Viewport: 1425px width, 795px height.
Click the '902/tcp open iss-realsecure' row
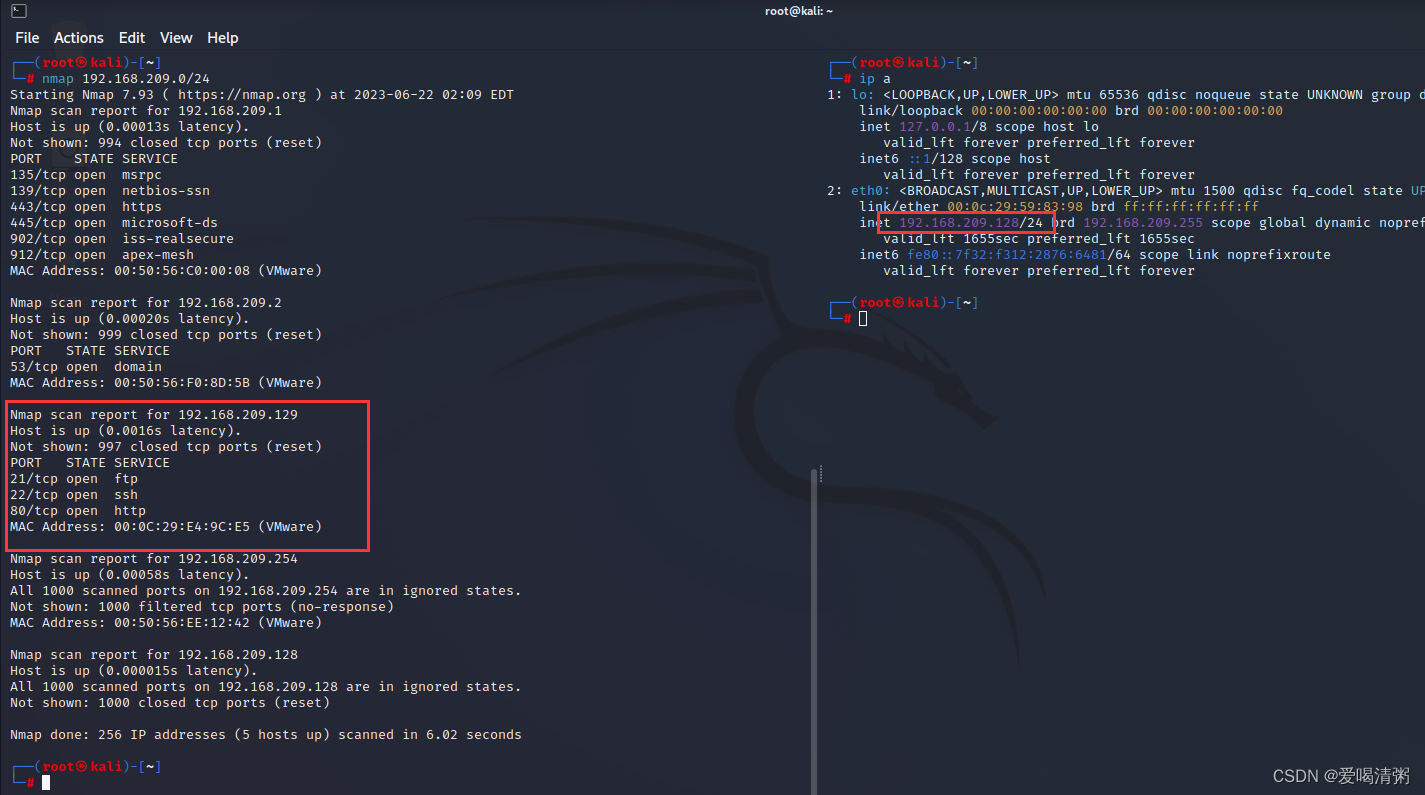[122, 238]
